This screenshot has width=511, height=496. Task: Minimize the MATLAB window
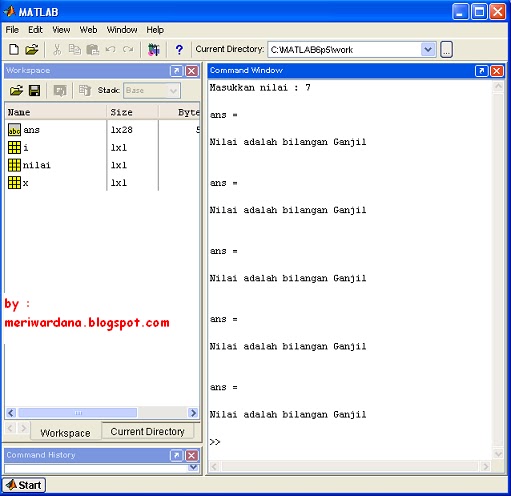[460, 12]
